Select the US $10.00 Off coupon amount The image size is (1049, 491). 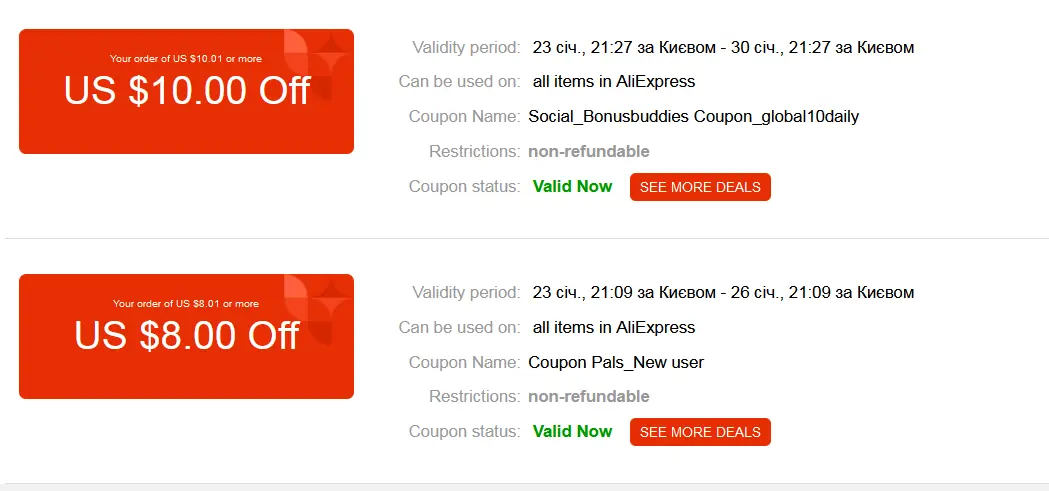pyautogui.click(x=187, y=90)
